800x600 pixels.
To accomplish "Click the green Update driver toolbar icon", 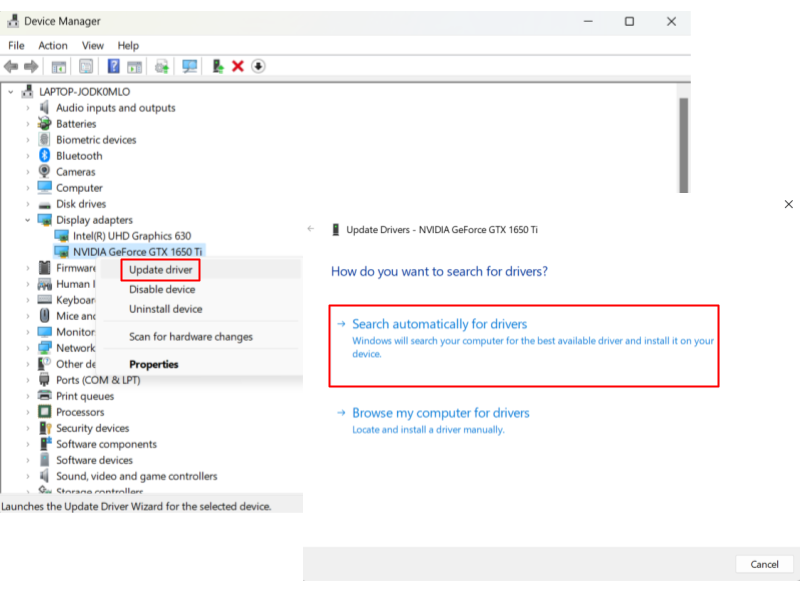I will click(x=218, y=66).
